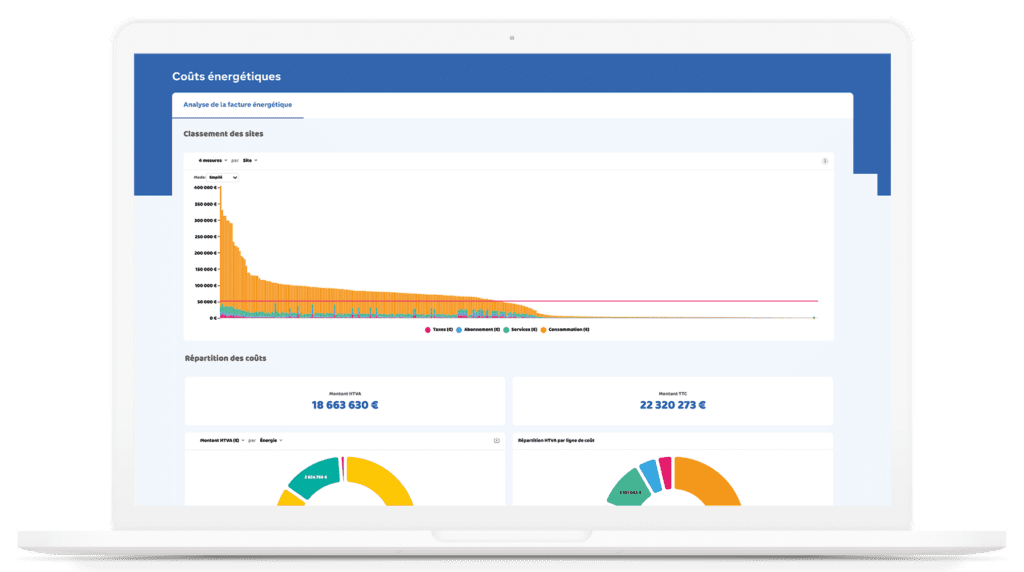Click the donut chart export icon
This screenshot has height=572, width=1024.
pyautogui.click(x=497, y=440)
